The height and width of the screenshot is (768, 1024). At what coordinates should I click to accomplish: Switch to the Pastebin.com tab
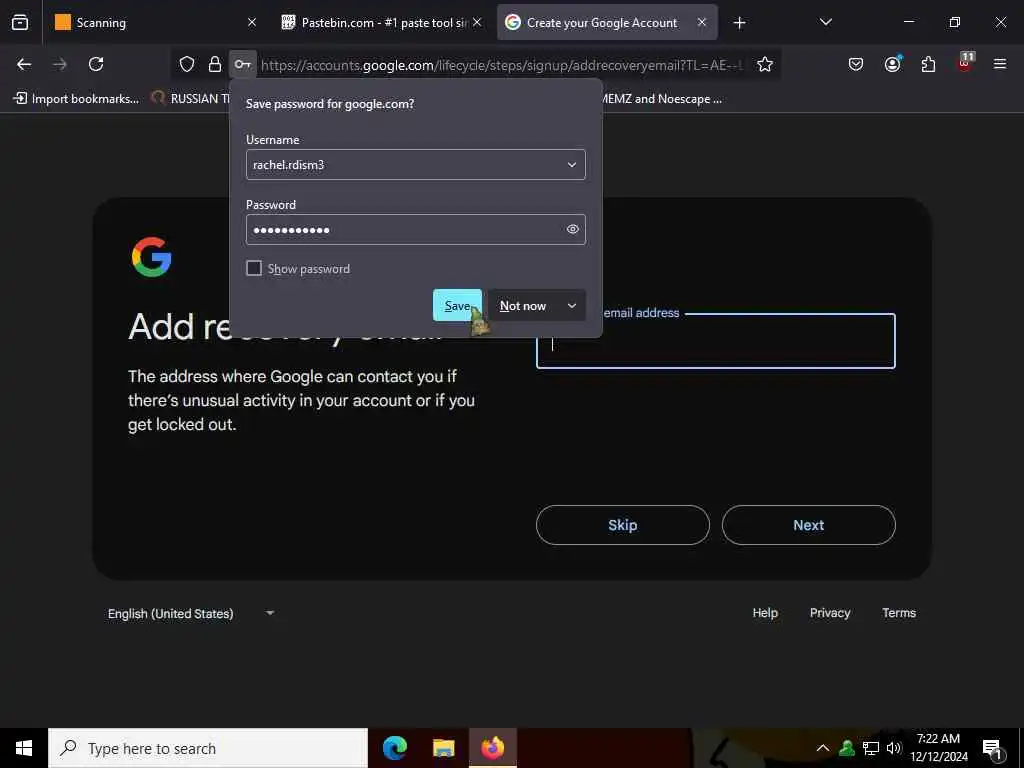[381, 22]
